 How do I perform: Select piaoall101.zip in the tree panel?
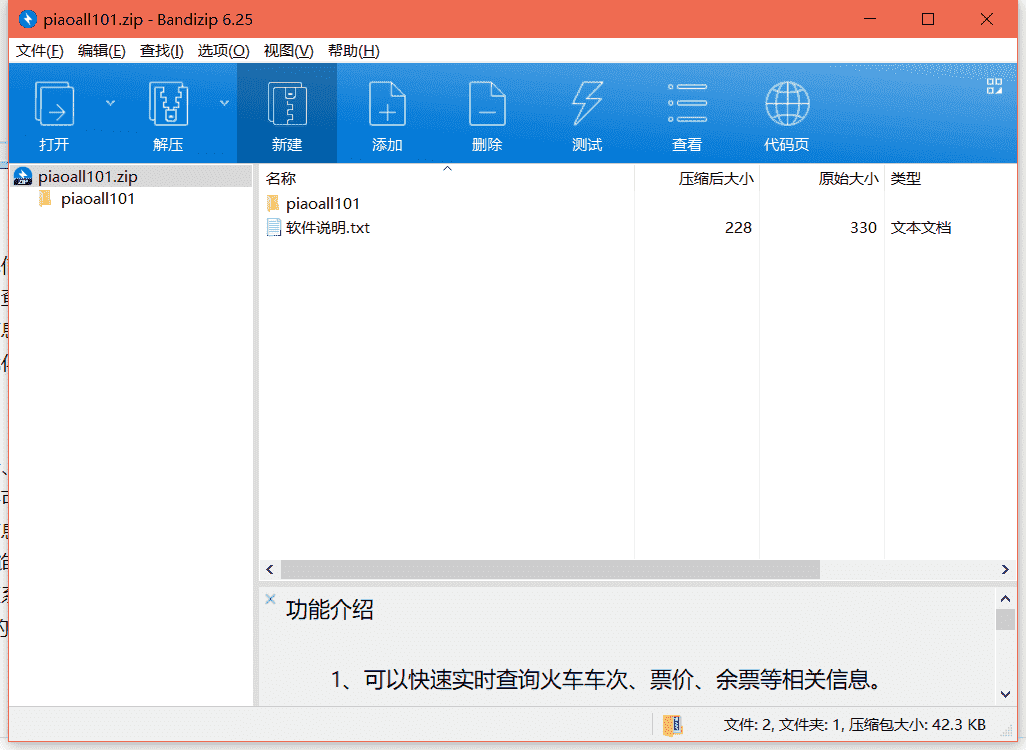coord(88,177)
